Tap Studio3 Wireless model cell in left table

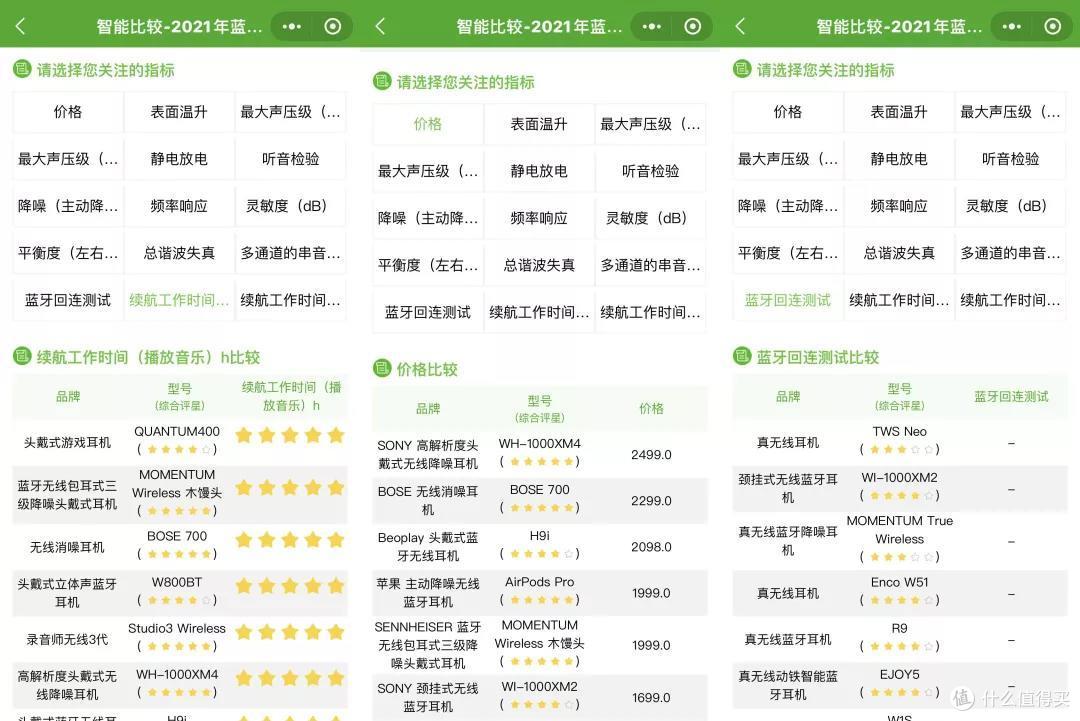click(x=177, y=637)
